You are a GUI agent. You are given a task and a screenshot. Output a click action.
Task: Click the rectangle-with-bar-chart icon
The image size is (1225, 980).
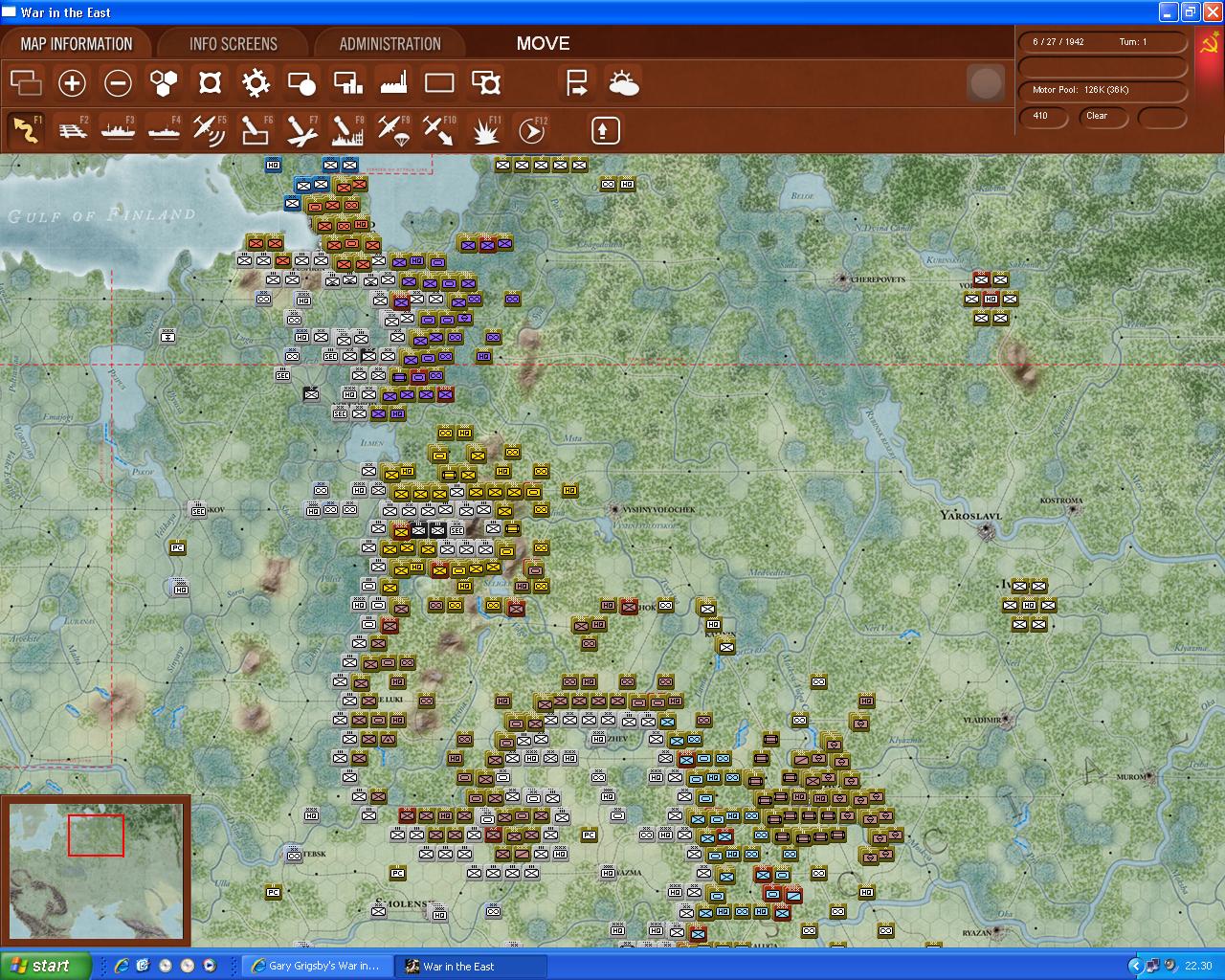347,83
